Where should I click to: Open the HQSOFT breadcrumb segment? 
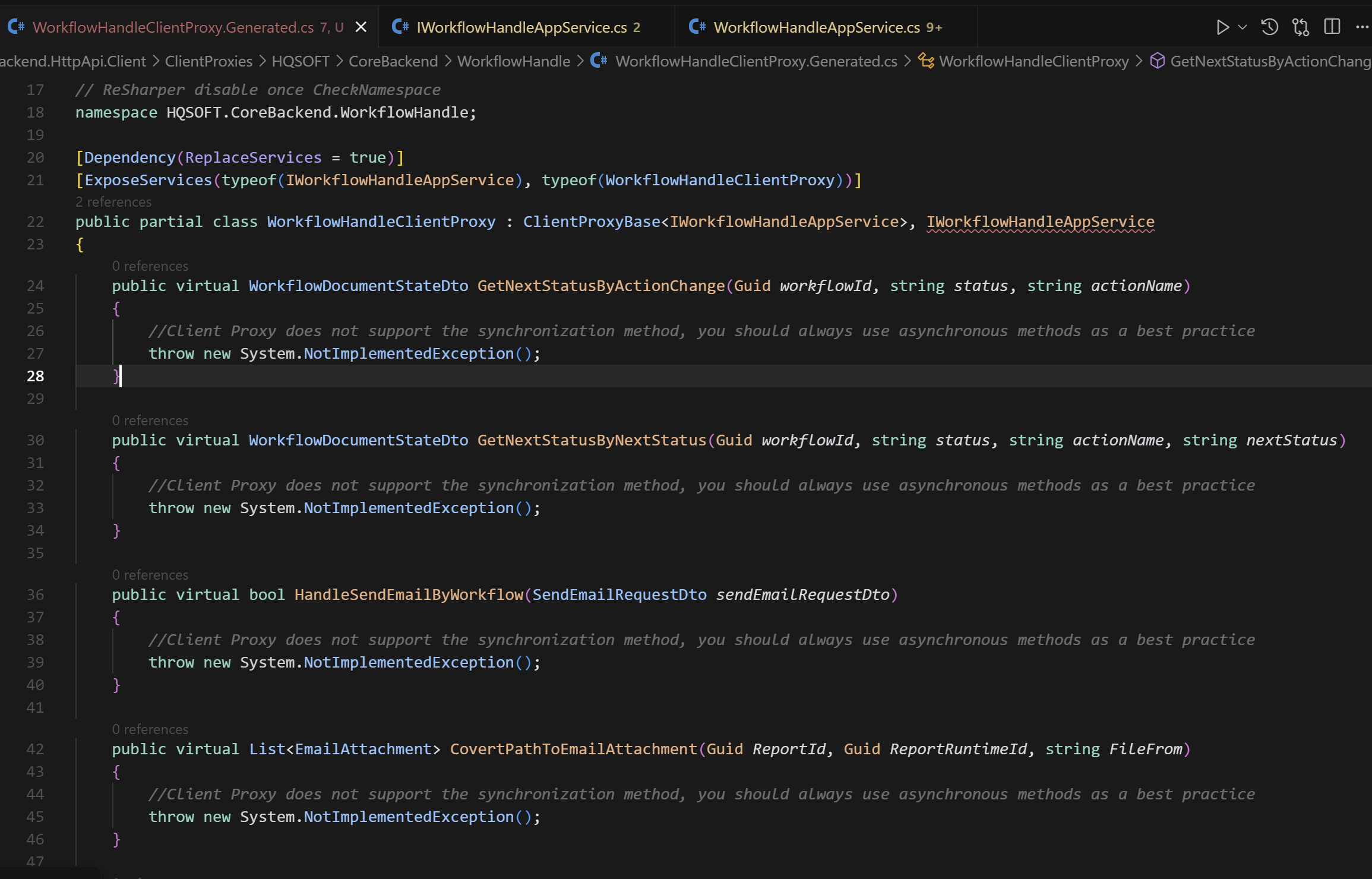pos(300,61)
